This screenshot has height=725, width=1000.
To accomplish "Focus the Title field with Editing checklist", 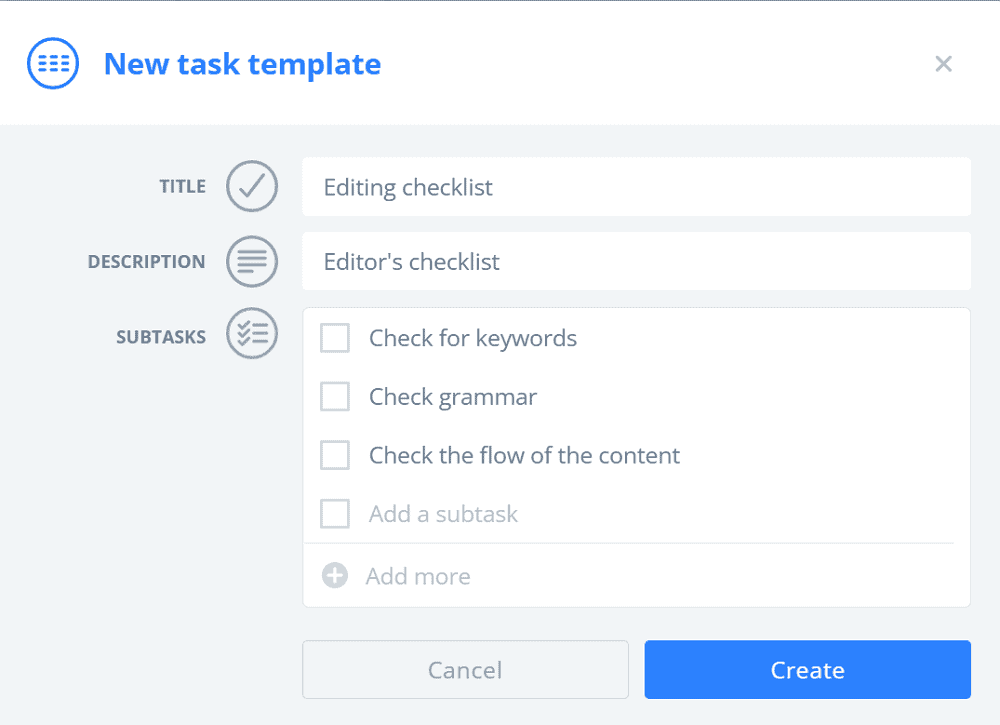I will click(x=636, y=187).
